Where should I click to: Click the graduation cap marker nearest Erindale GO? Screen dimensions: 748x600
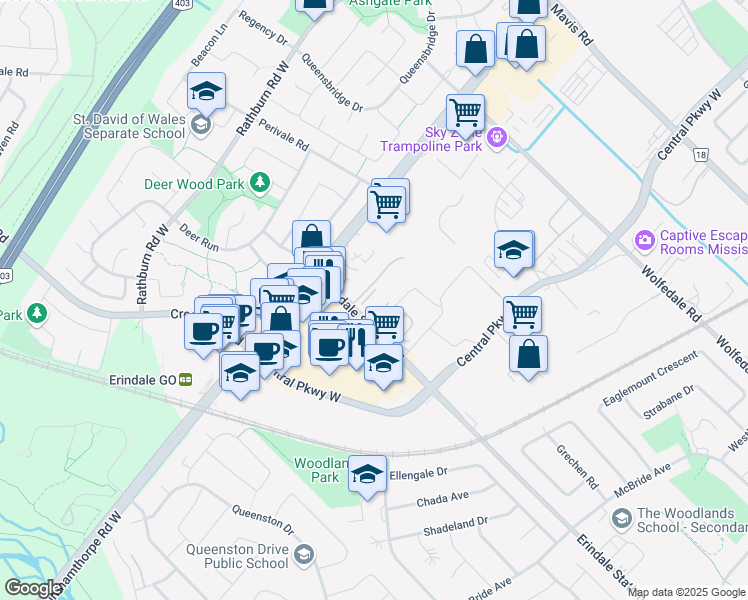[240, 373]
